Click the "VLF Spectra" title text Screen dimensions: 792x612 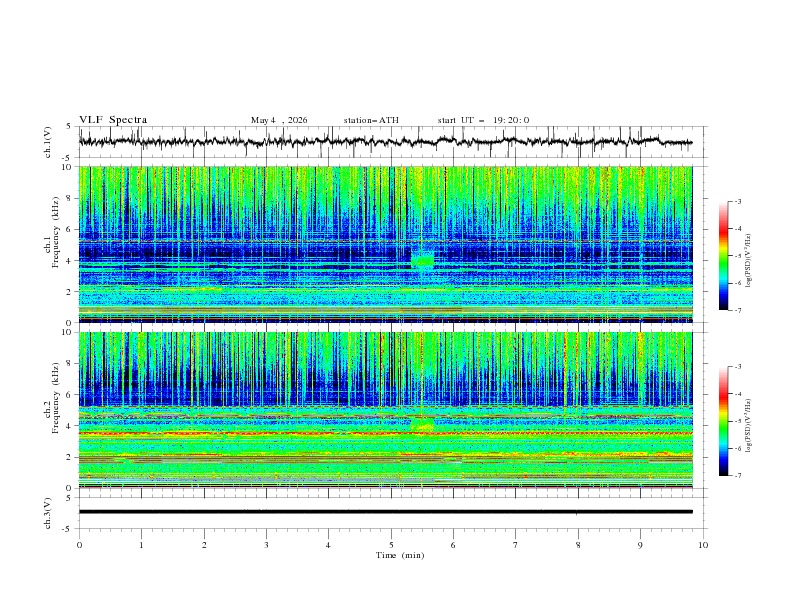click(x=113, y=120)
